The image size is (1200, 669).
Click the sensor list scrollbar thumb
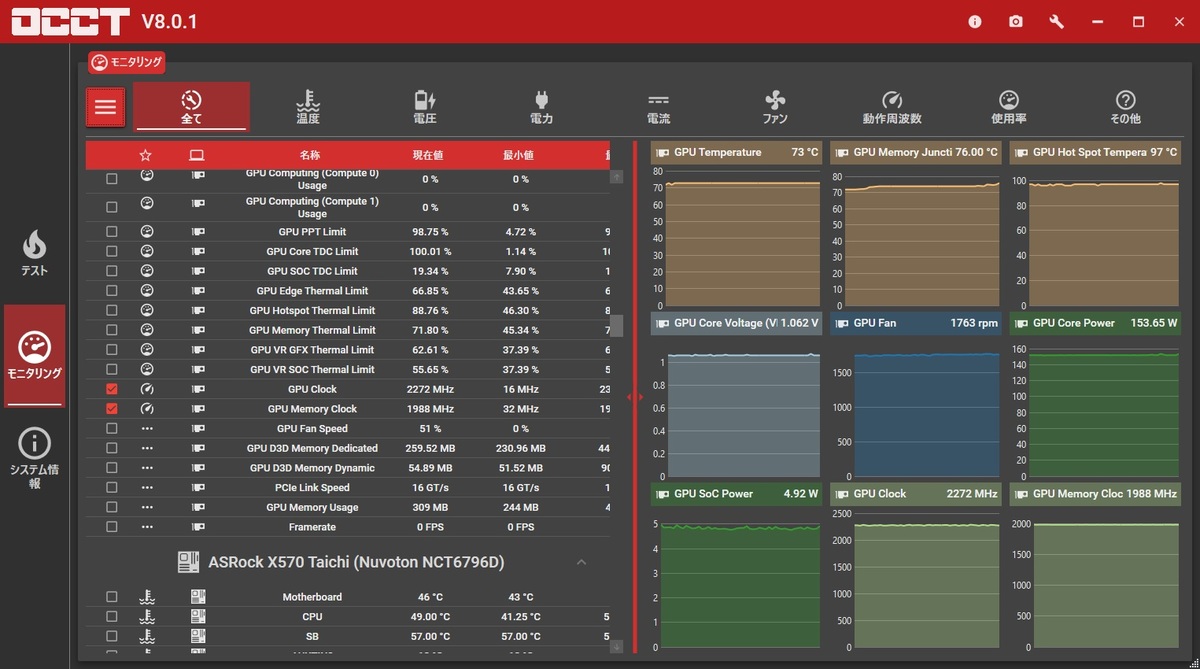[x=617, y=326]
